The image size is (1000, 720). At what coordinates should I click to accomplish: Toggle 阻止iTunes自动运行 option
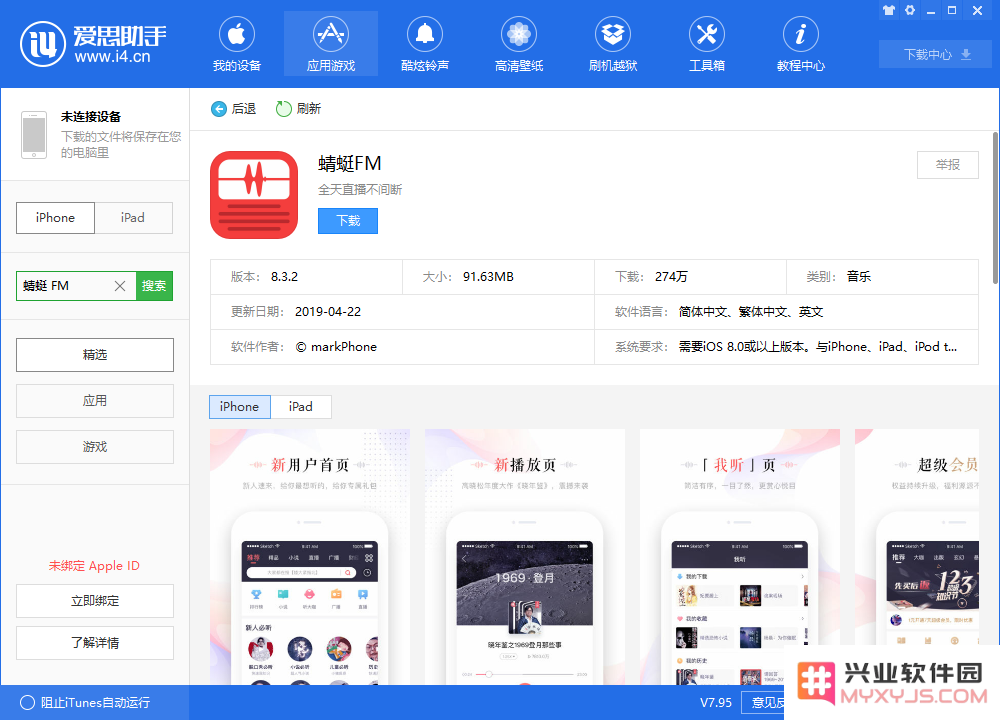point(85,703)
